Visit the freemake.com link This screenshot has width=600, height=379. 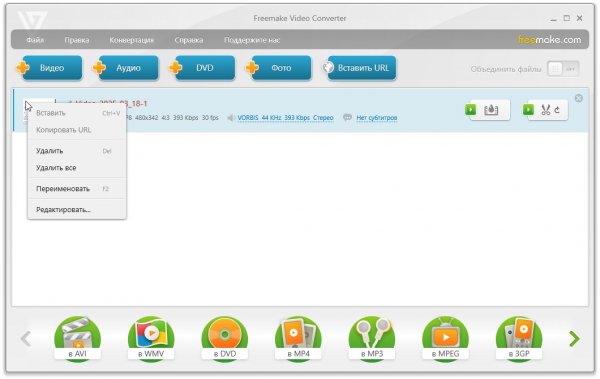click(549, 39)
